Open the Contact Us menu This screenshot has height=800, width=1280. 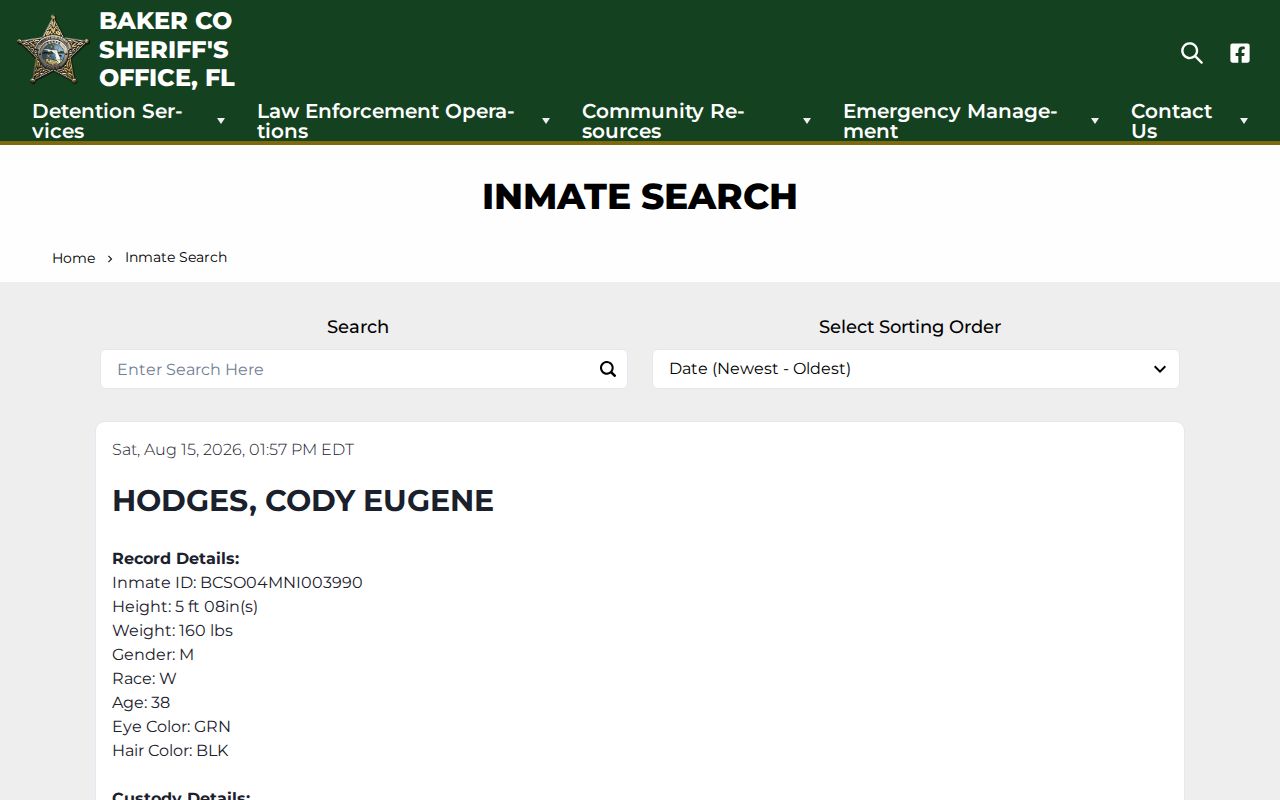pyautogui.click(x=1171, y=121)
